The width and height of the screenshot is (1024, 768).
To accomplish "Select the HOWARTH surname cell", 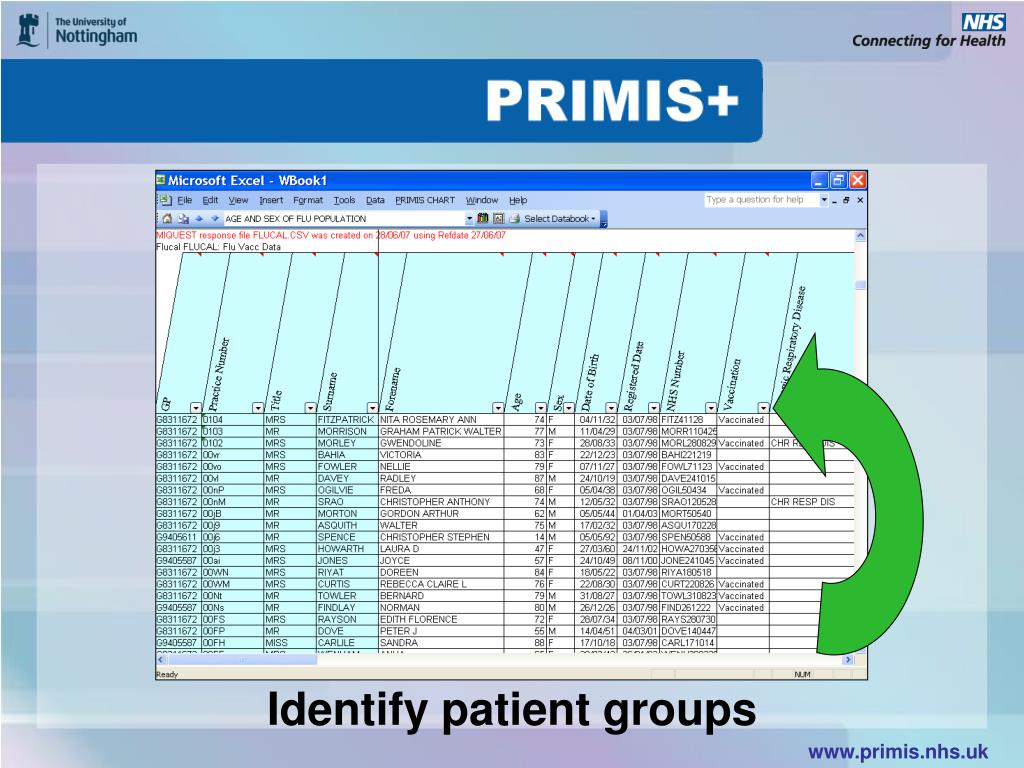I will click(x=347, y=549).
